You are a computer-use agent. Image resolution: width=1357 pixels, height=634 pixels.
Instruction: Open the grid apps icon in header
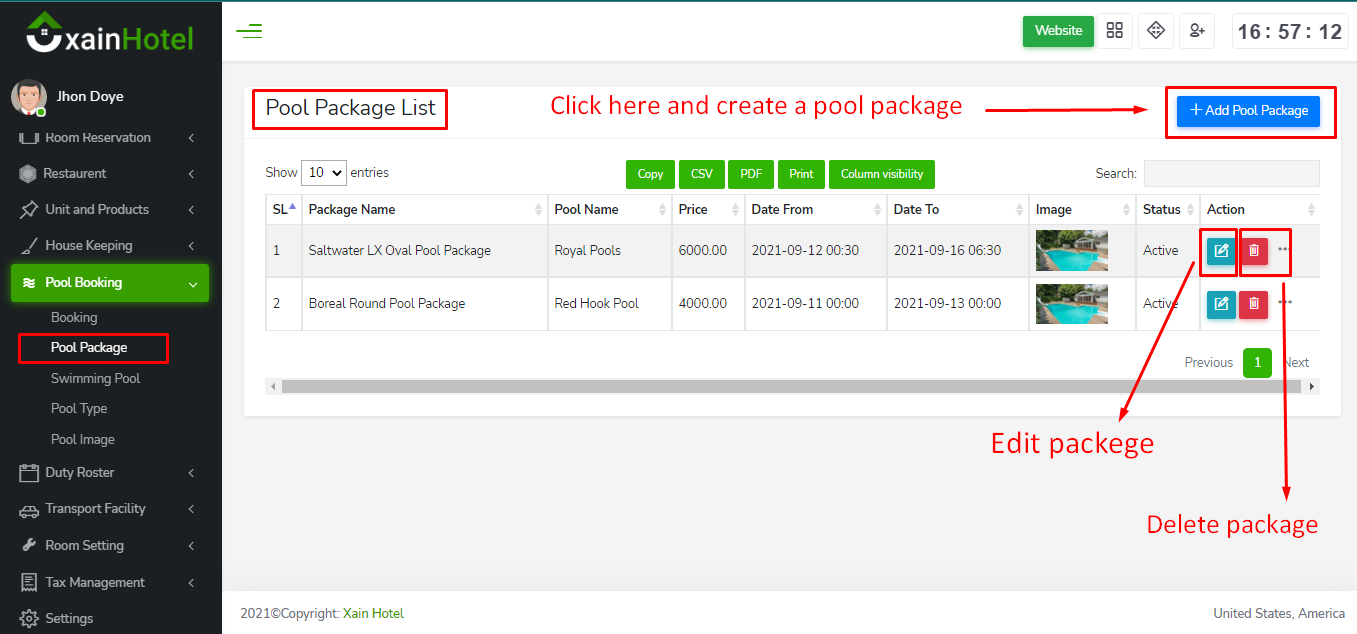[1115, 31]
